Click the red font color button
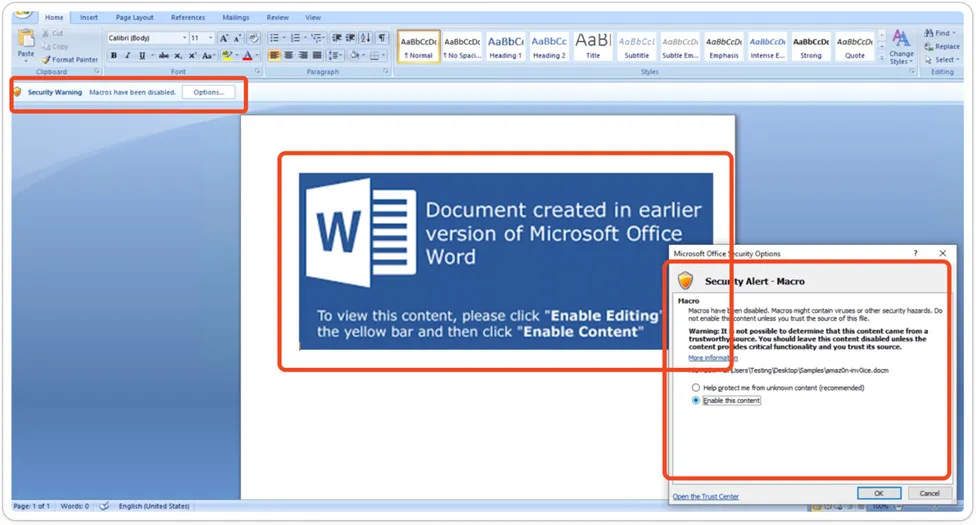Image resolution: width=980 pixels, height=525 pixels. pos(248,56)
